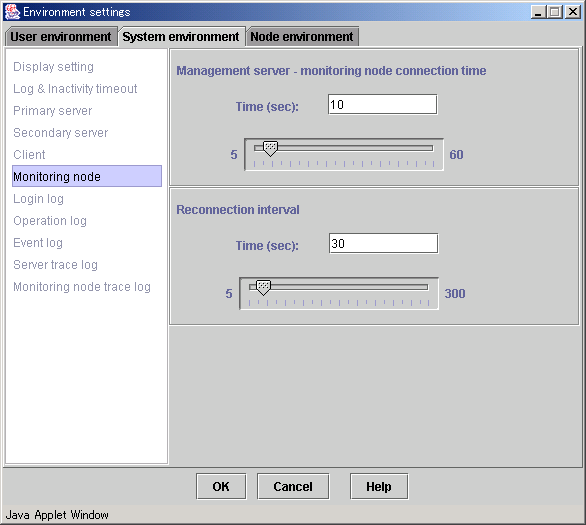Click the reconnection interval field showing 30
The width and height of the screenshot is (586, 525).
click(x=383, y=244)
